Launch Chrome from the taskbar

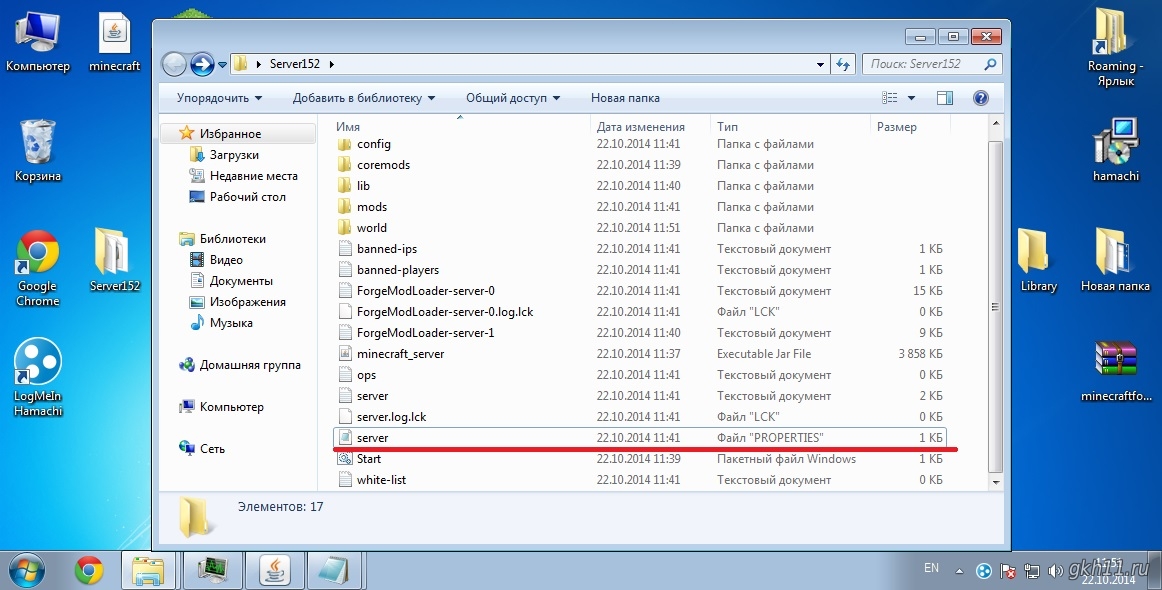[x=88, y=571]
